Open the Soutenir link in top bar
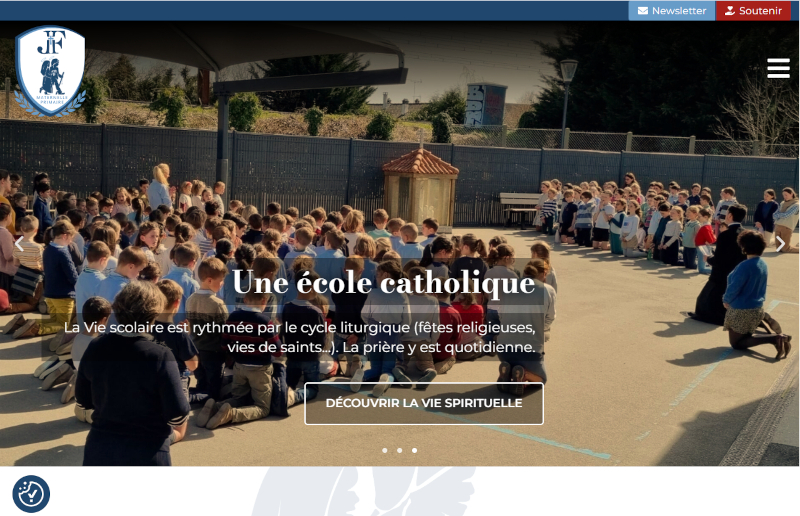 (753, 11)
